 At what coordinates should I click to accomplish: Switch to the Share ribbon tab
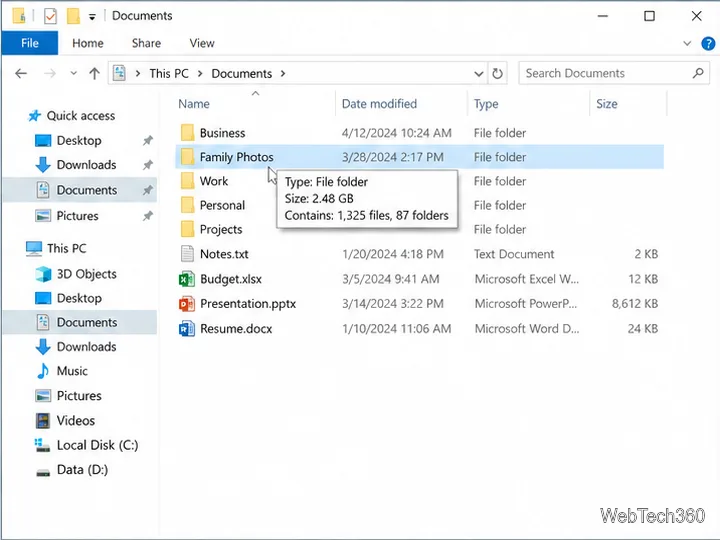click(x=146, y=43)
